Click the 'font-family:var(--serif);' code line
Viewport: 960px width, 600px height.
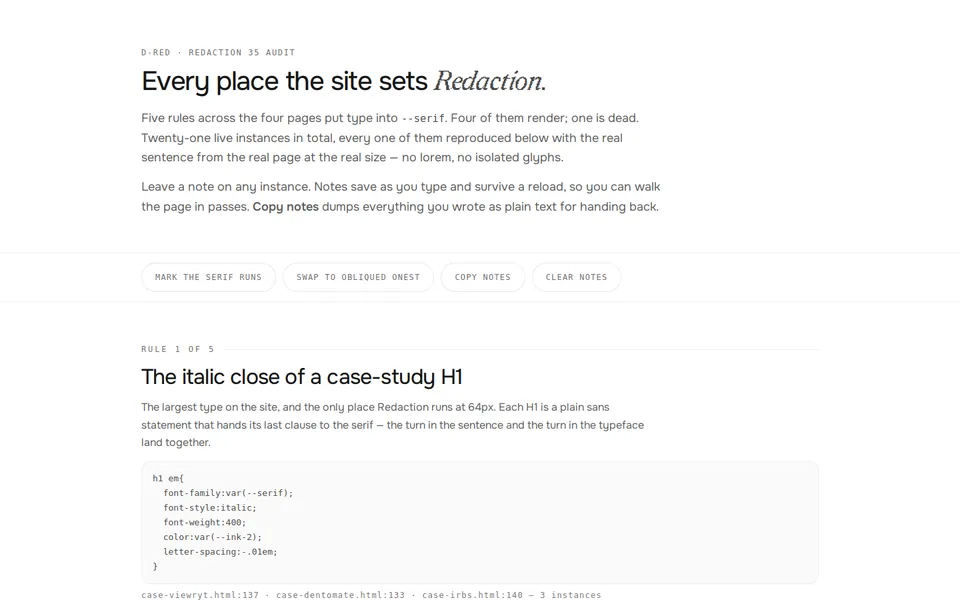pos(228,493)
